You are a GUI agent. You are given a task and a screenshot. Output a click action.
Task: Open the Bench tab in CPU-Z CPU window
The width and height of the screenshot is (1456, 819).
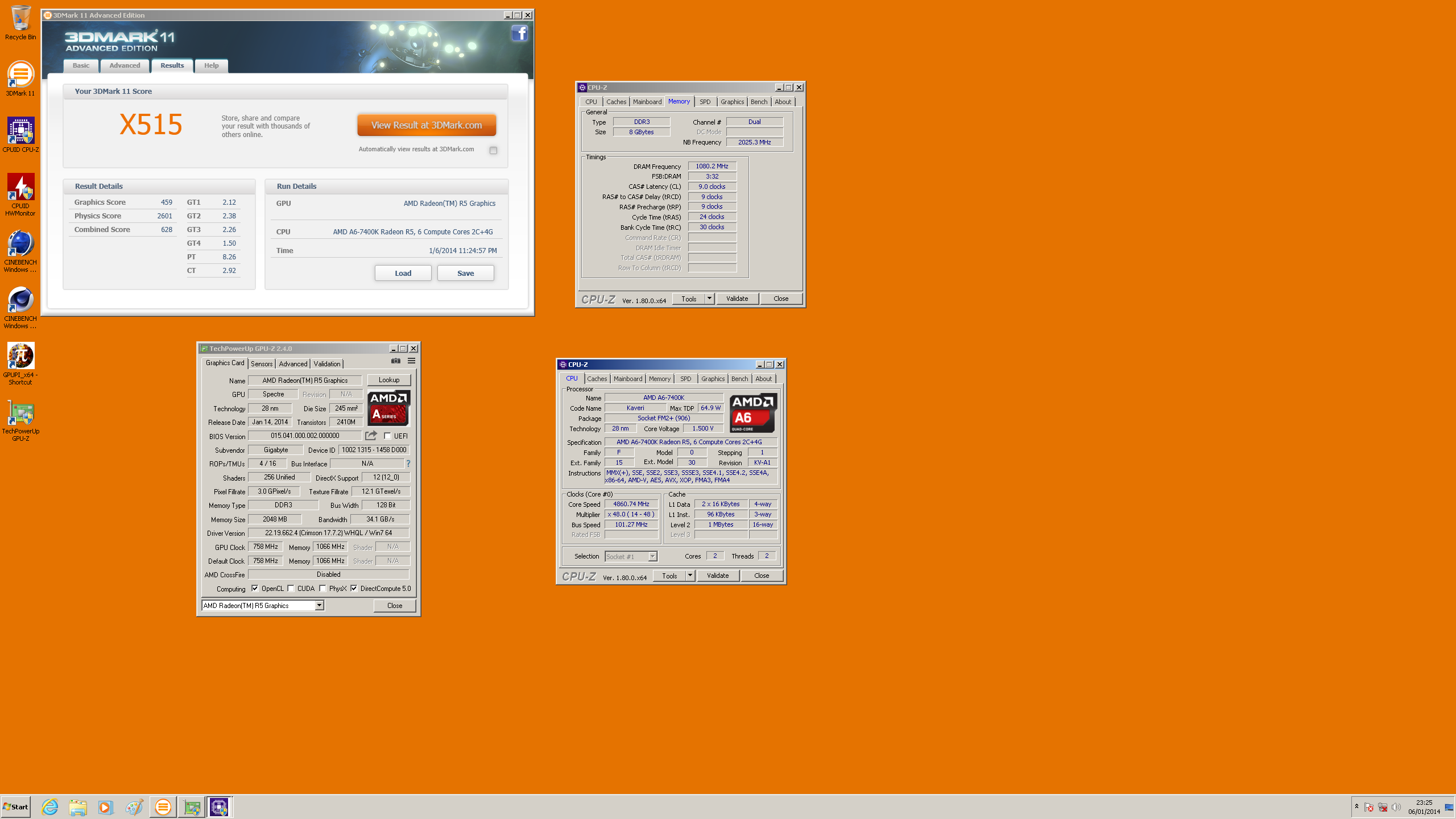click(739, 379)
